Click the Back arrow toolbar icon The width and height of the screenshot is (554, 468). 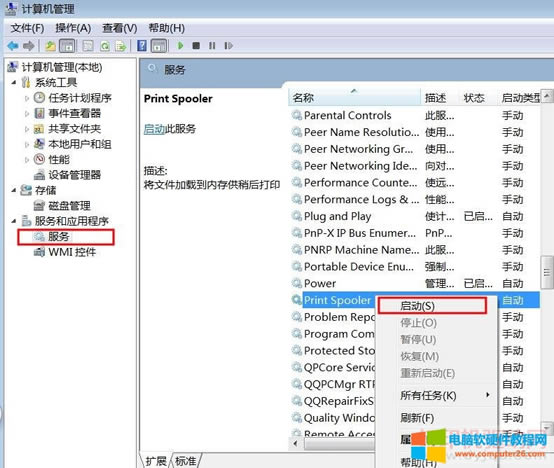[x=13, y=46]
